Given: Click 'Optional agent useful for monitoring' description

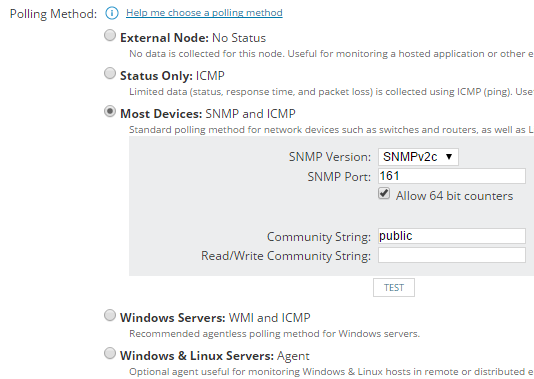Looking at the screenshot, I should 331,372.
